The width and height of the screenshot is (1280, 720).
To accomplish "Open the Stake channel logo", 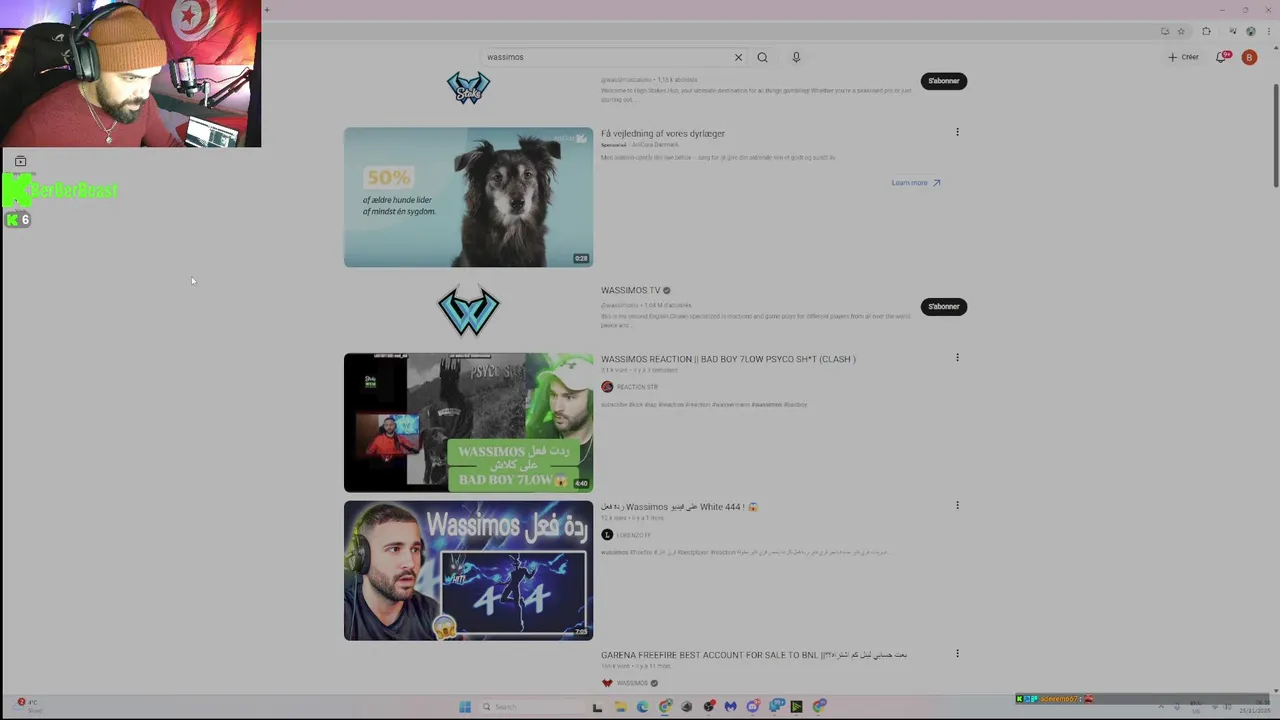I will (x=468, y=87).
